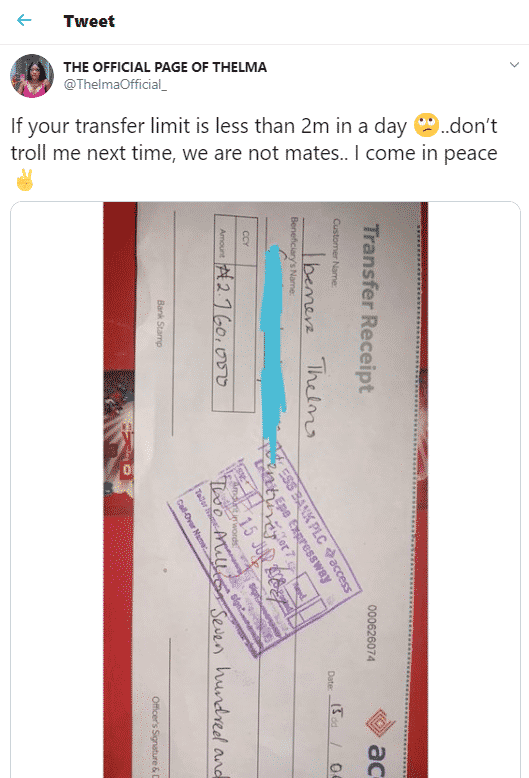Expand the tweet options chevron menu
The image size is (529, 778).
coord(514,65)
